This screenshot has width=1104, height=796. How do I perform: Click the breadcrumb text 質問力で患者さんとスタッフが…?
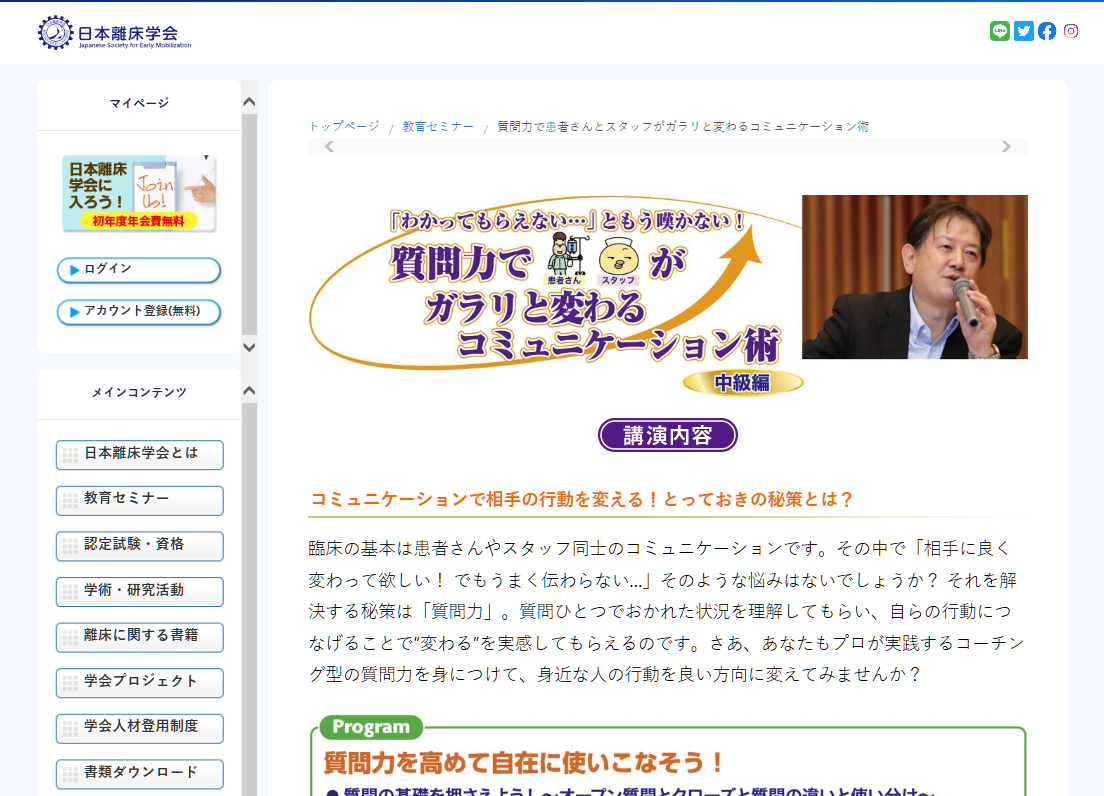click(x=683, y=127)
